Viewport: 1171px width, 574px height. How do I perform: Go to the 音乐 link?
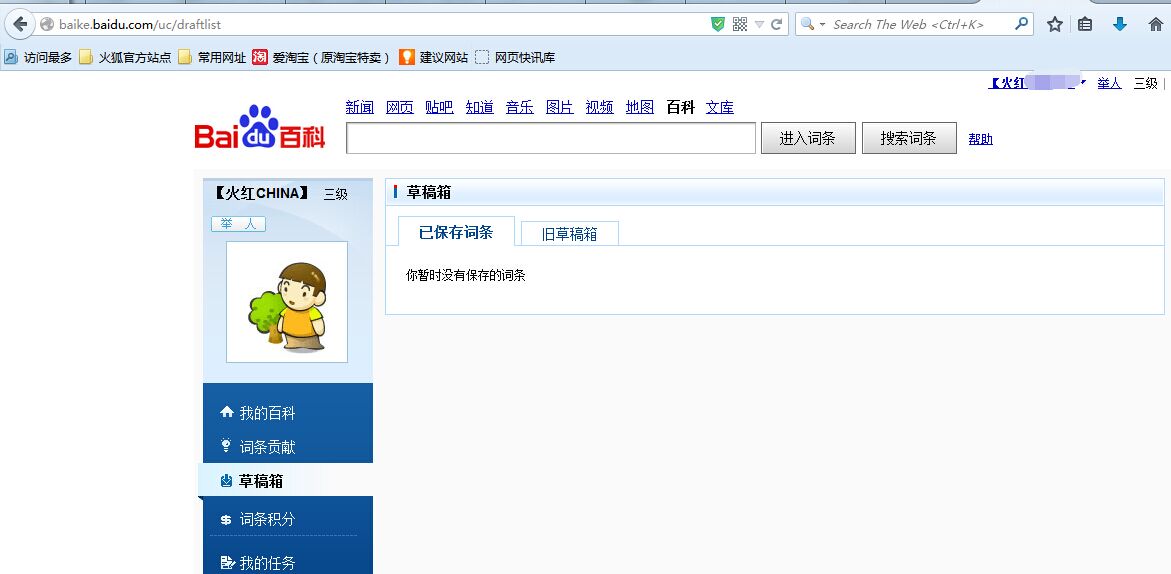[520, 107]
